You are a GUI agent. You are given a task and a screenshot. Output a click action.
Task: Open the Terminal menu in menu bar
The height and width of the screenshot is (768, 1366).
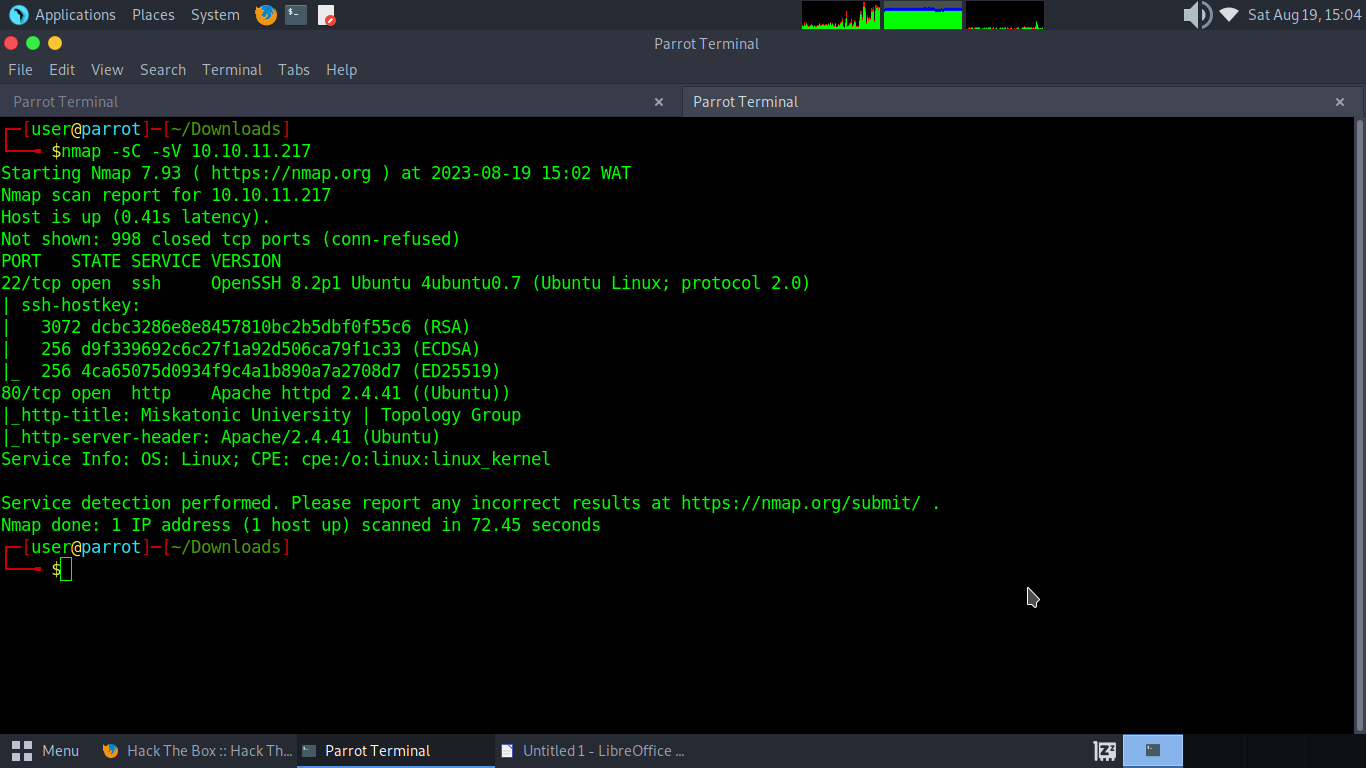pyautogui.click(x=232, y=70)
